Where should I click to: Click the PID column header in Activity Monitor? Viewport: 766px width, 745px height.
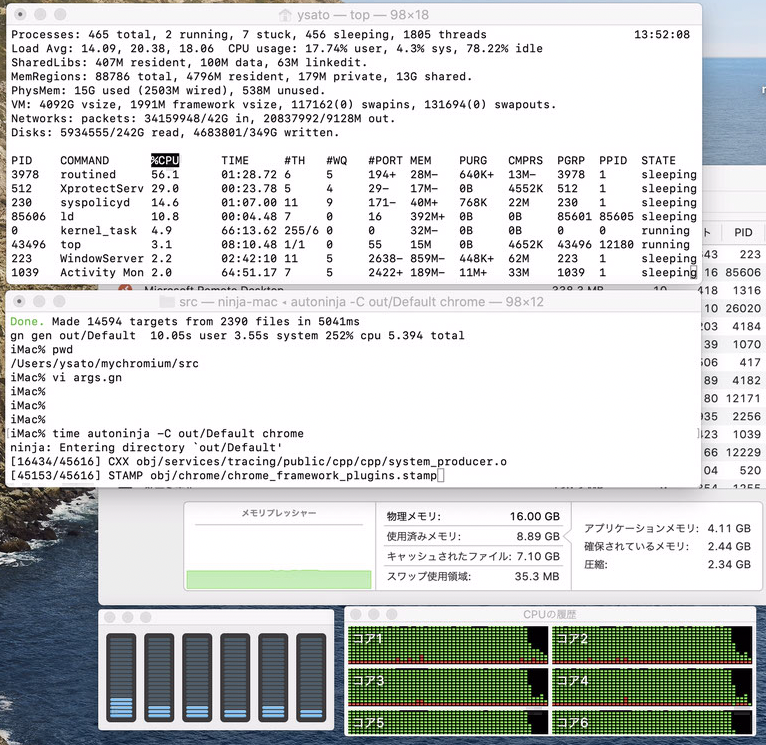click(743, 232)
